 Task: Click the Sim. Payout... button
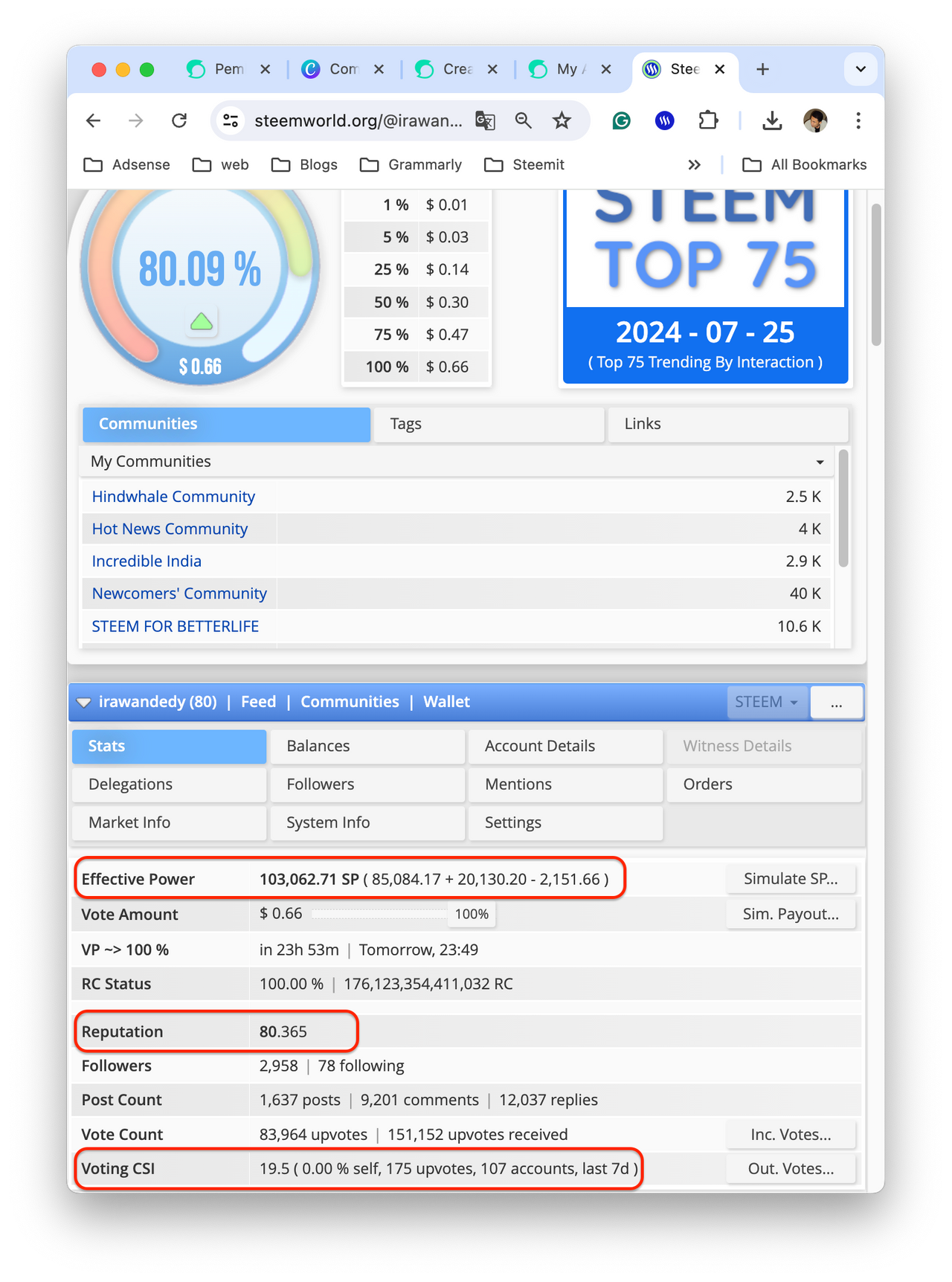tap(791, 915)
